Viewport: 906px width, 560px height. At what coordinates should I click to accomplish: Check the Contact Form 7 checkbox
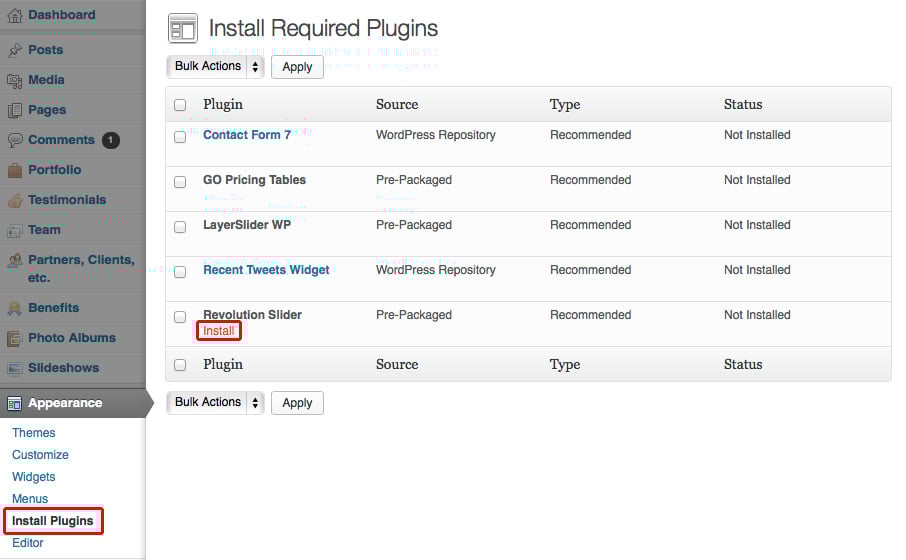coord(180,136)
